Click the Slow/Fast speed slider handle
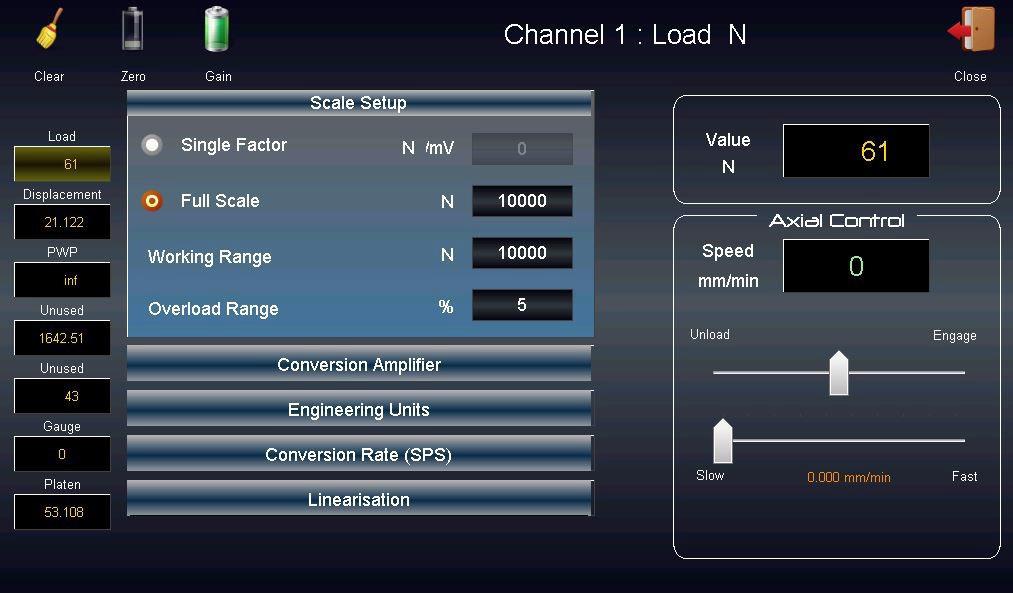 [722, 442]
